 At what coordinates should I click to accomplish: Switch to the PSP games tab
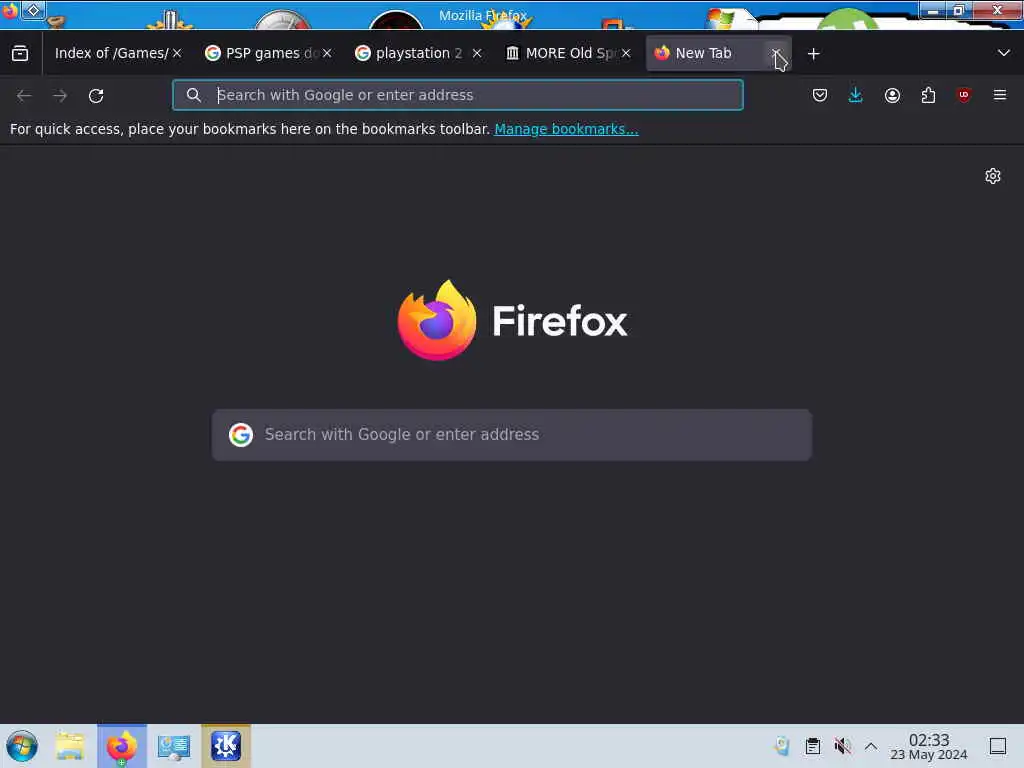[263, 54]
